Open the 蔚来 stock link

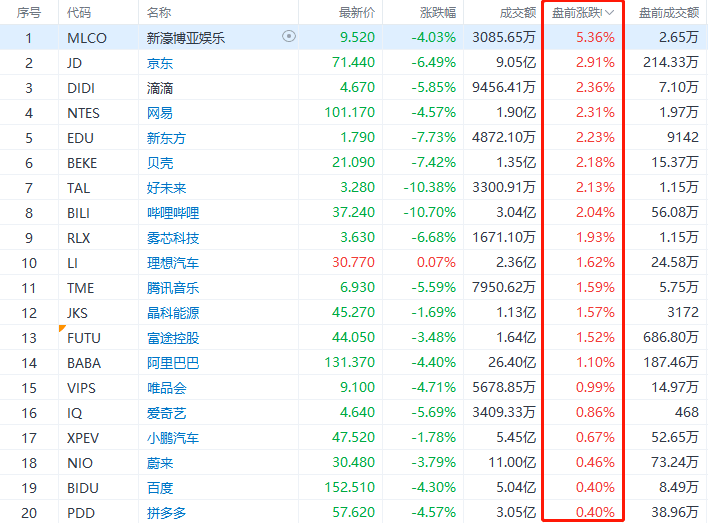pyautogui.click(x=160, y=463)
